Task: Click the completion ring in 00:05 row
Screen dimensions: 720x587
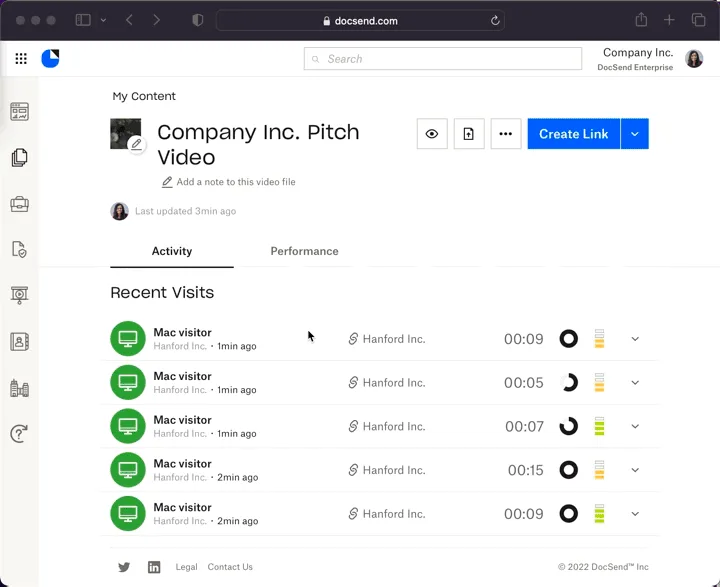Action: [568, 383]
